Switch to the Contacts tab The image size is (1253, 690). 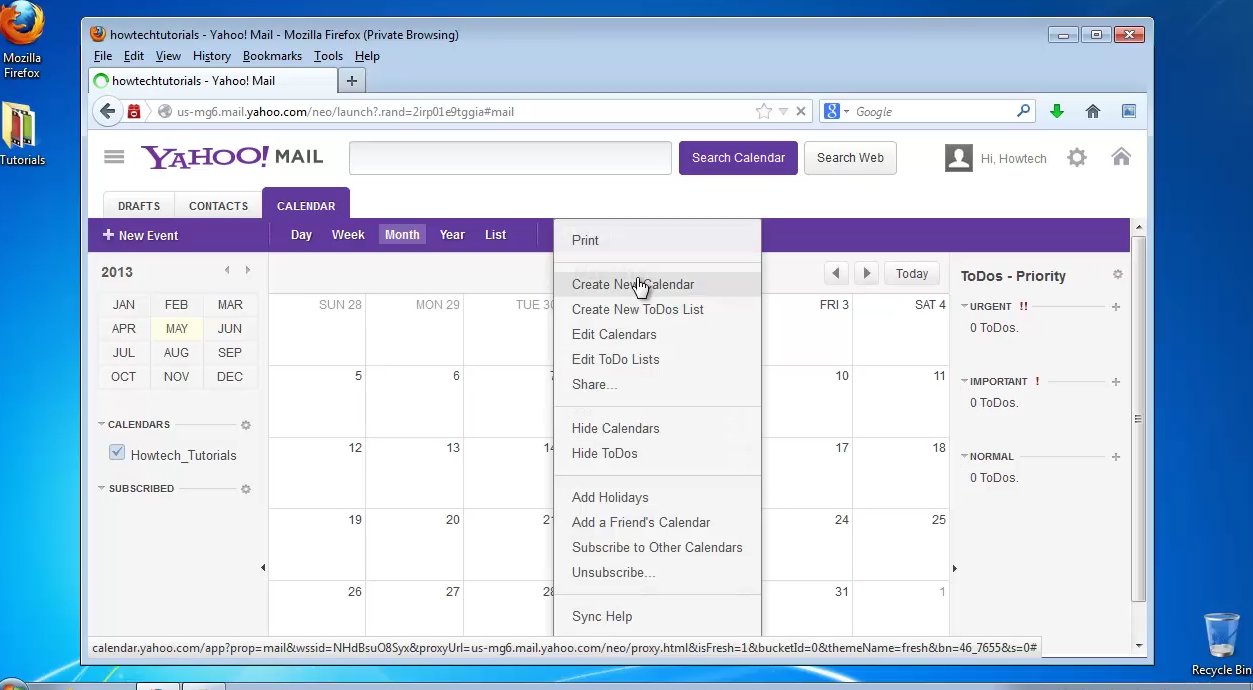[x=218, y=205]
